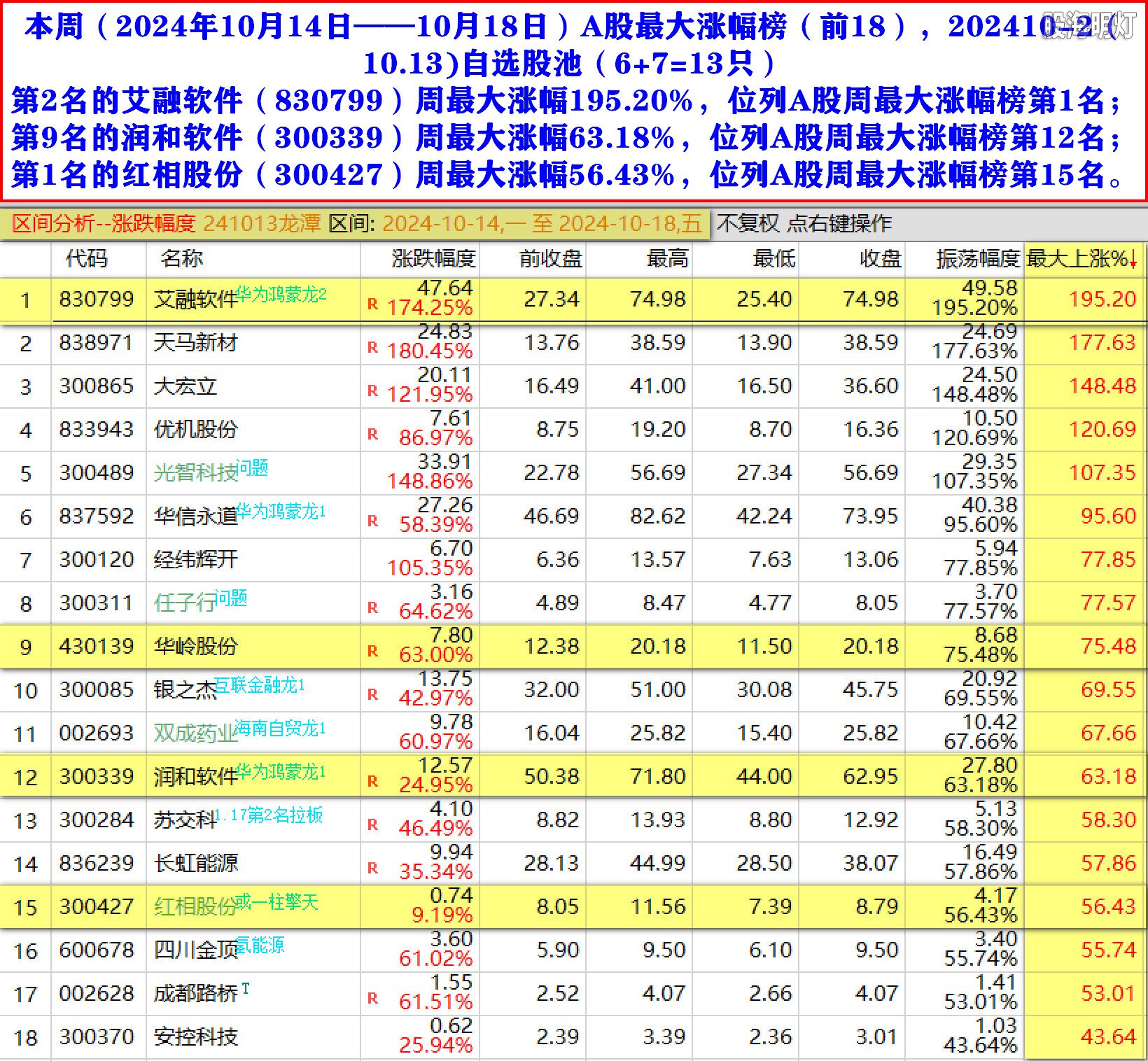
Task: Click stock code 600678
Action: click(96, 950)
